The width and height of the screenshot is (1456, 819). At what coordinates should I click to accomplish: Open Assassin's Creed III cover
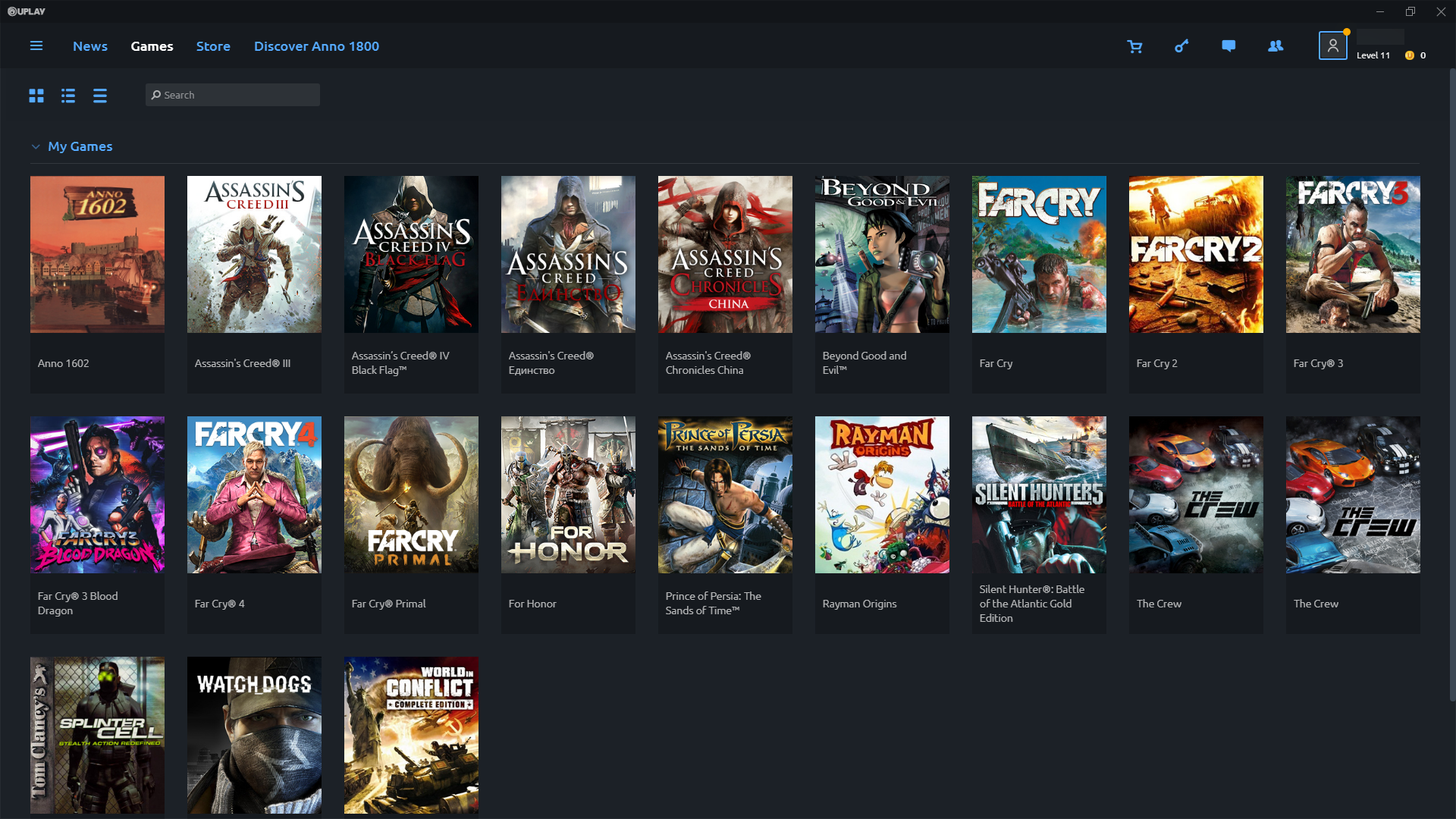[254, 255]
